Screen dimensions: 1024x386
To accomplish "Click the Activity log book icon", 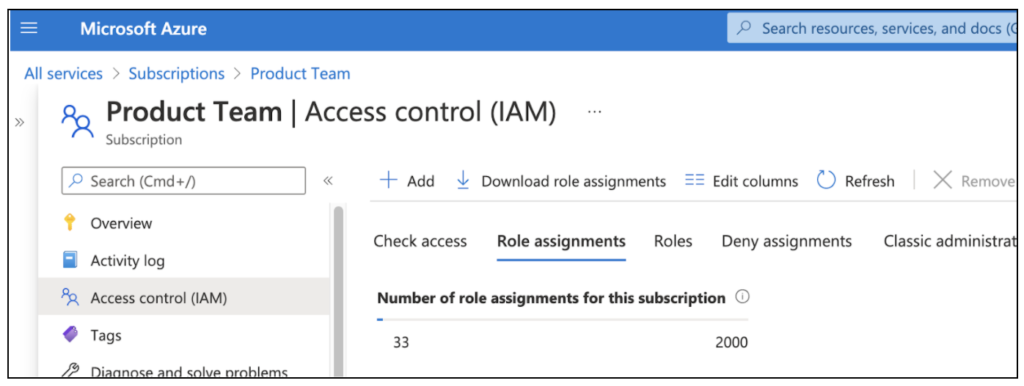I will [70, 261].
